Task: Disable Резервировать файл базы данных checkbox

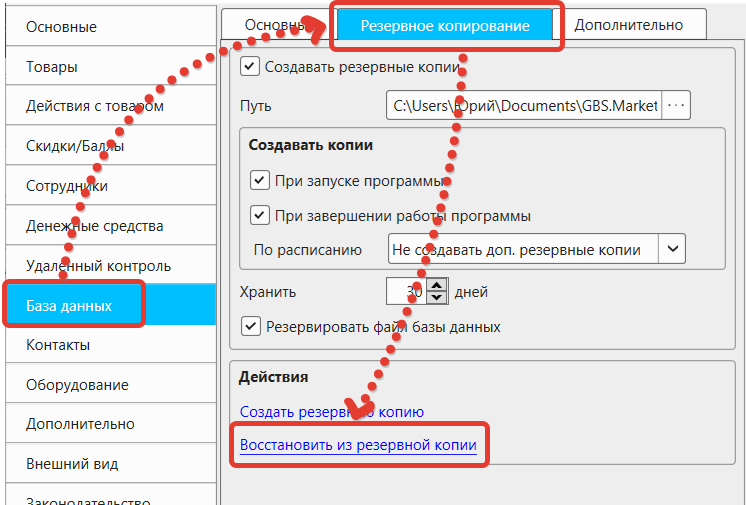Action: point(250,326)
